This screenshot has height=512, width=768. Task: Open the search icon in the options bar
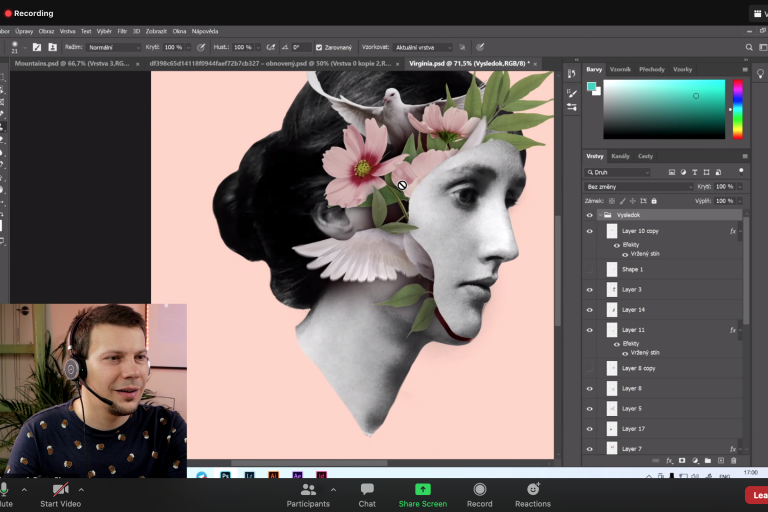749,47
